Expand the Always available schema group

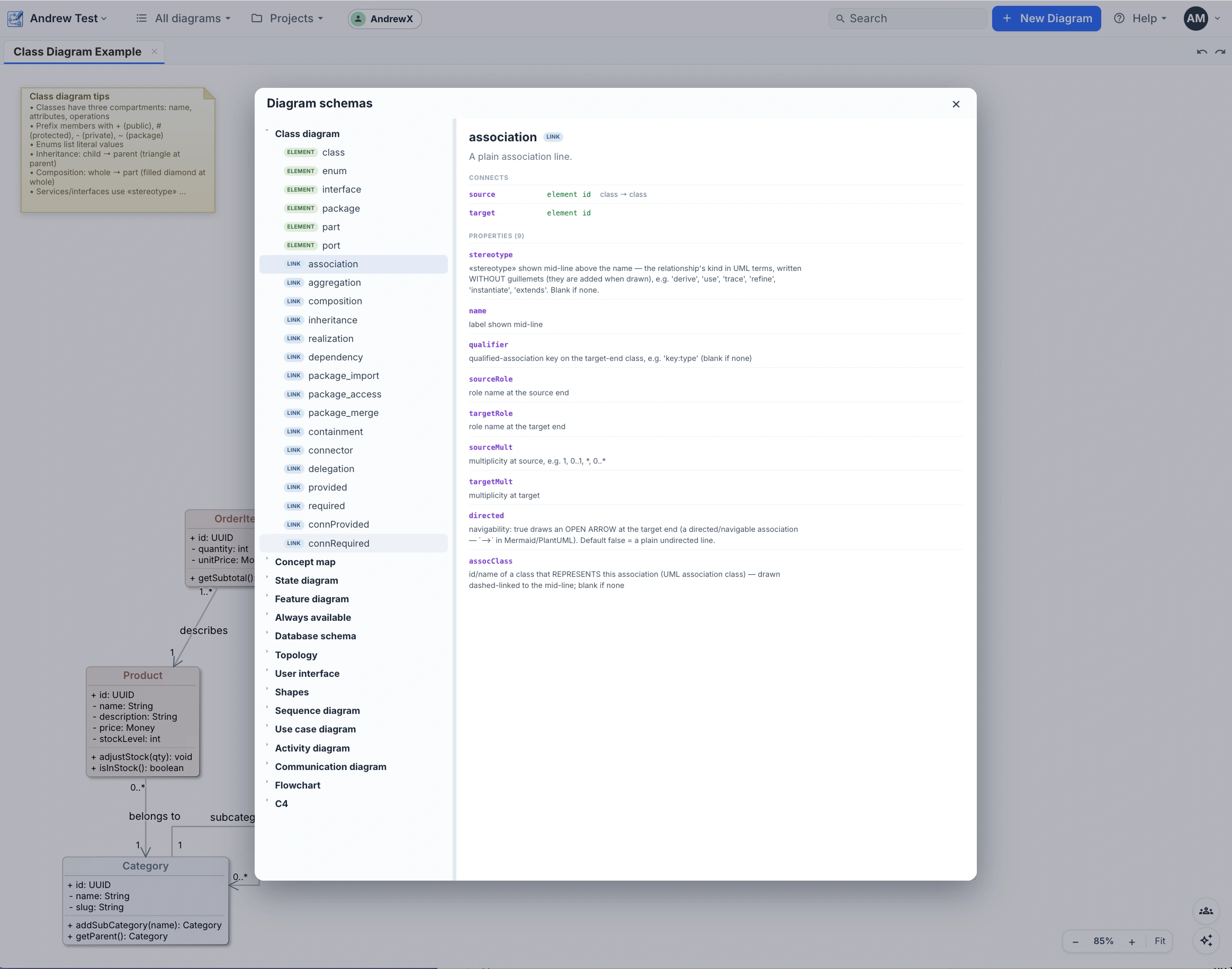pyautogui.click(x=313, y=618)
